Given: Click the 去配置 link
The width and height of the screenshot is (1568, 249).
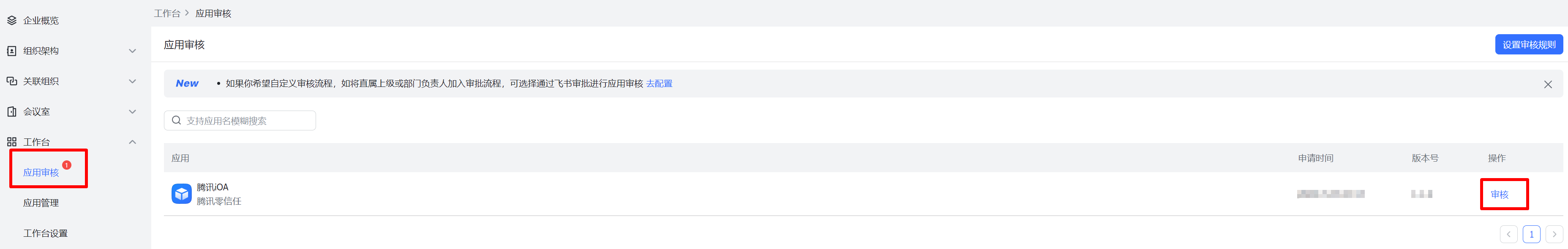Looking at the screenshot, I should (659, 84).
